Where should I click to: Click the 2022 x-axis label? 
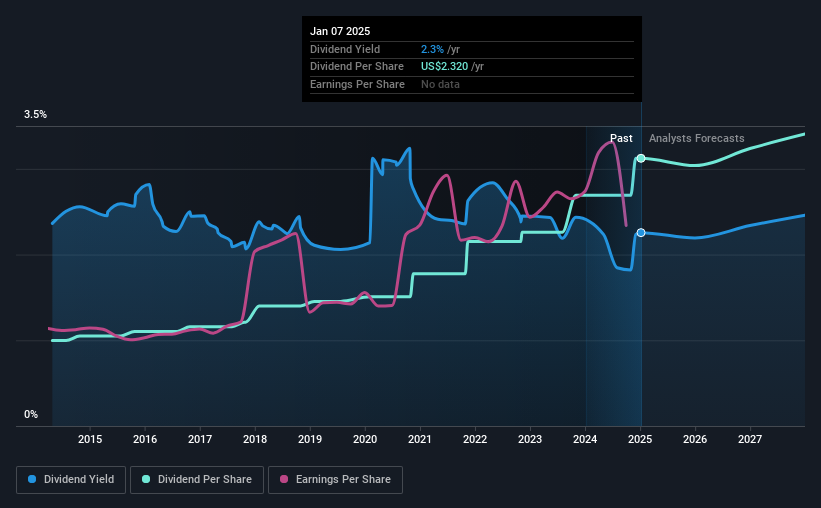475,439
